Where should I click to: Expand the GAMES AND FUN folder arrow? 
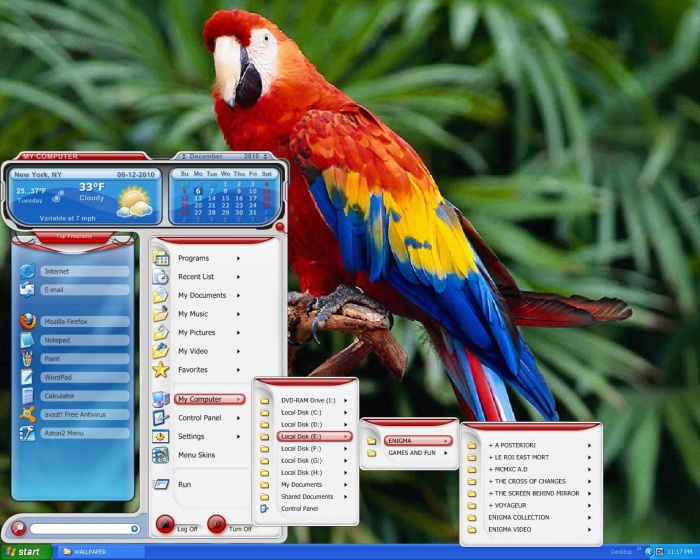446,453
